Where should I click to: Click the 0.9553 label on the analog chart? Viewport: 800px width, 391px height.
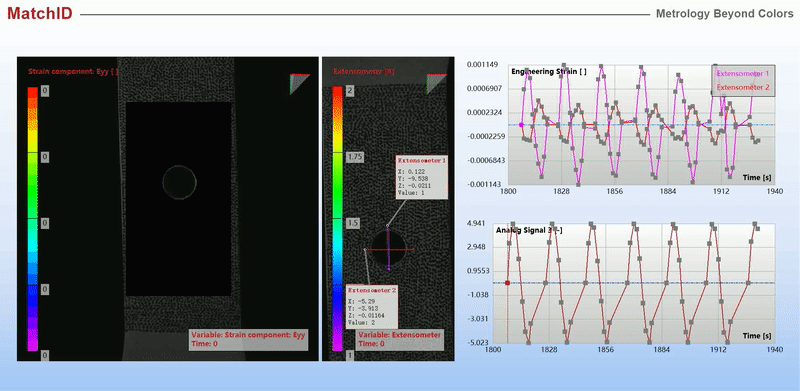(478, 271)
